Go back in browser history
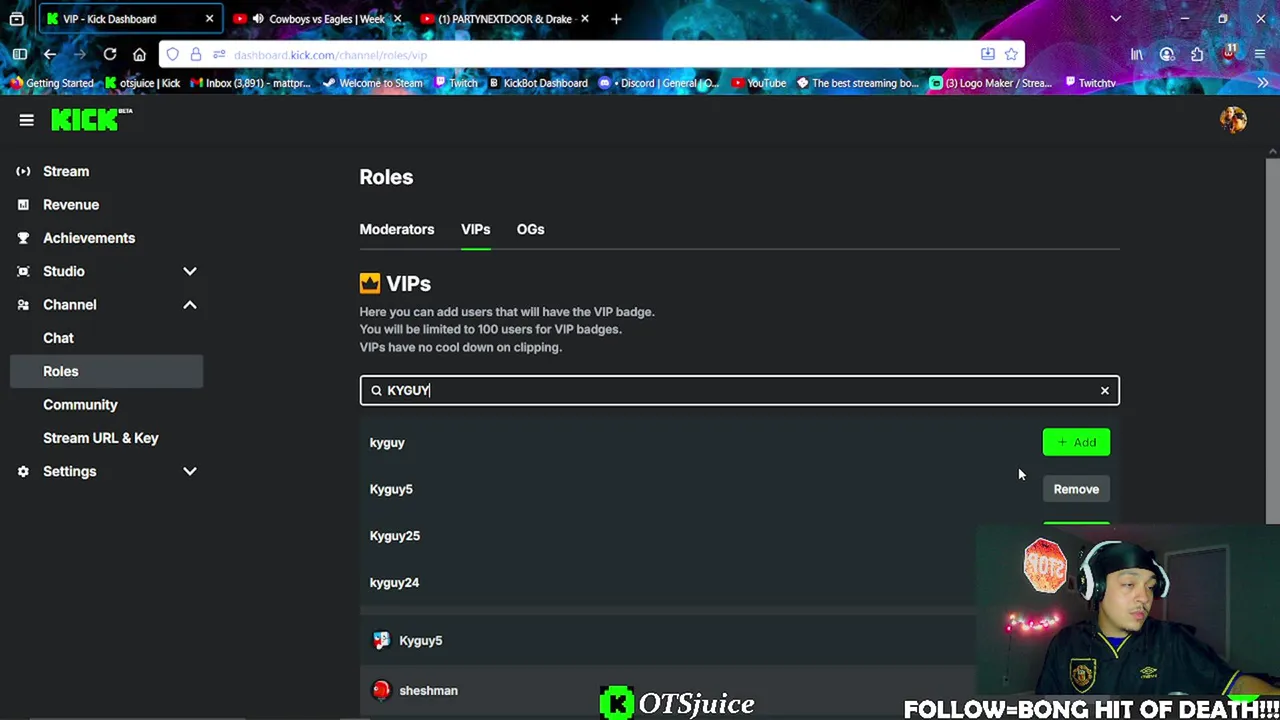Image resolution: width=1280 pixels, height=720 pixels. [50, 54]
